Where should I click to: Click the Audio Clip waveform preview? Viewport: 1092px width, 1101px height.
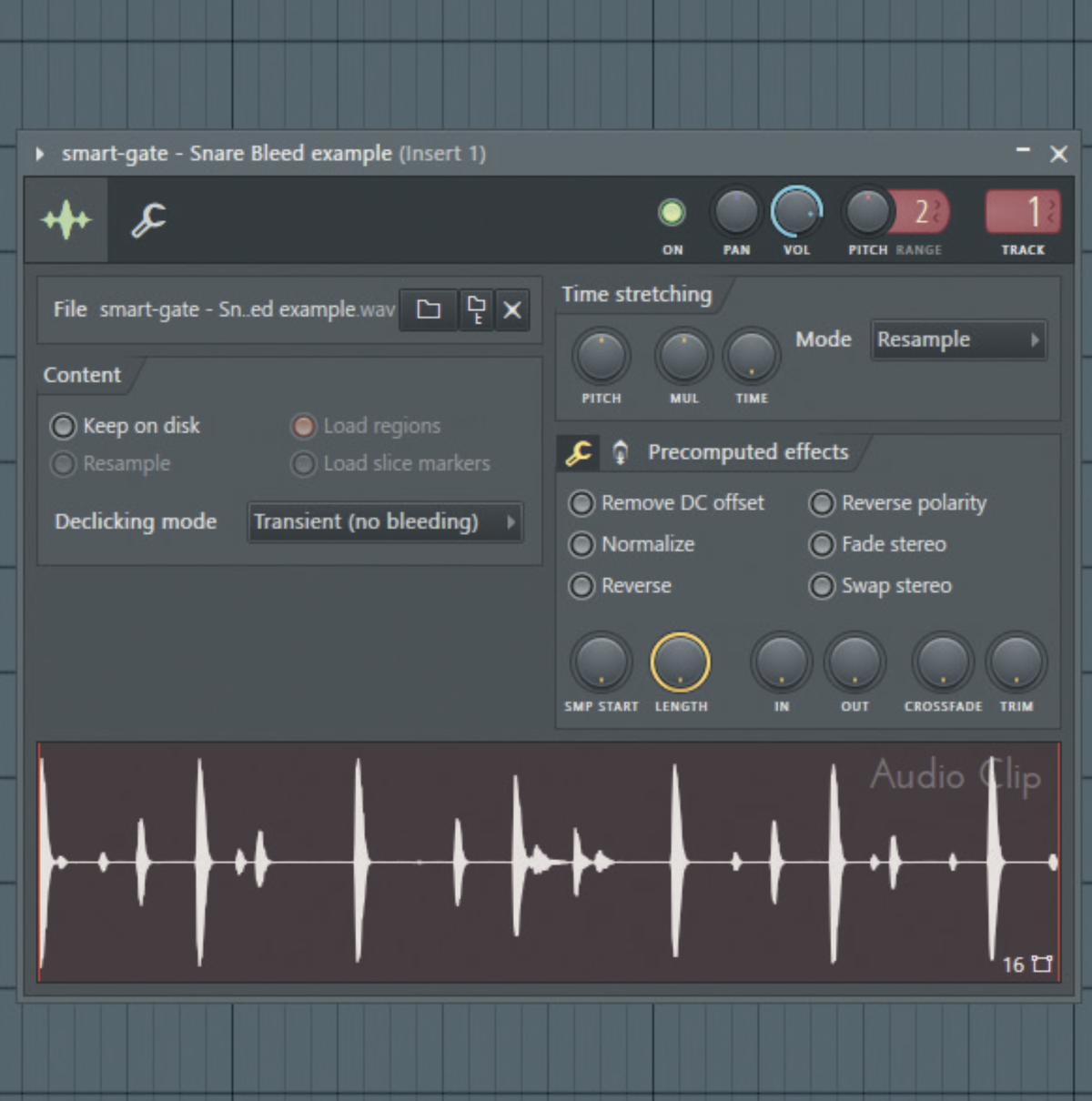(546, 860)
